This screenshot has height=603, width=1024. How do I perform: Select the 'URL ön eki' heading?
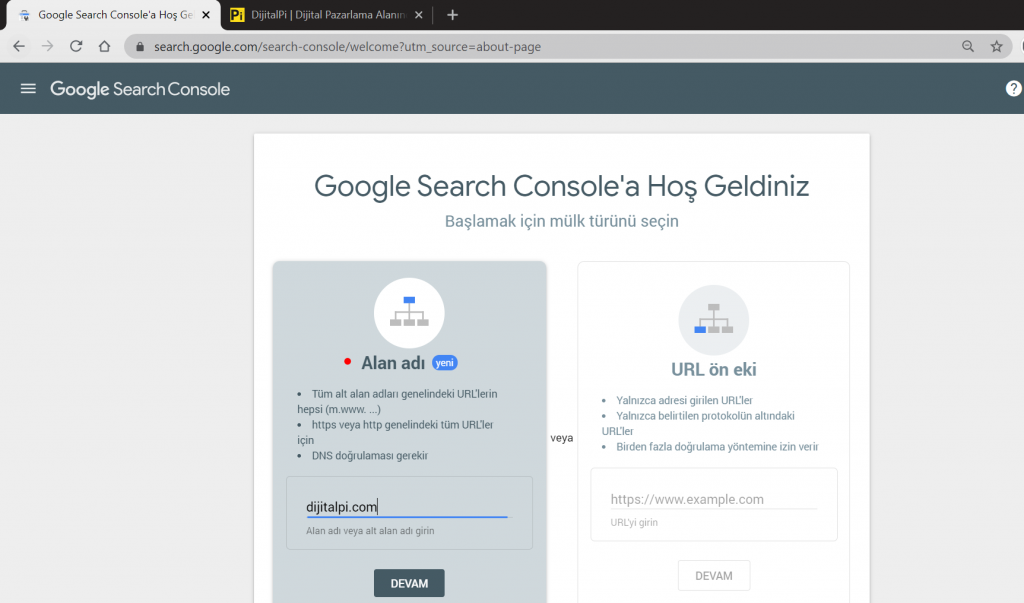coord(714,369)
